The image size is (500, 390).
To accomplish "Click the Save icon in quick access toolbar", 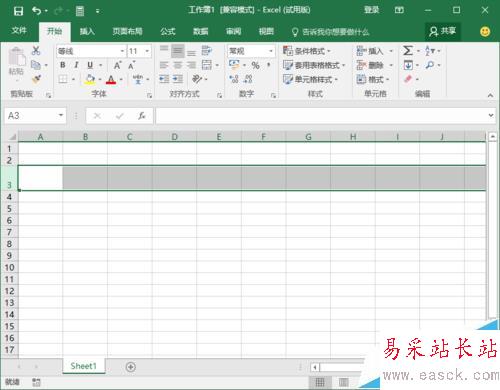I will tap(18, 11).
